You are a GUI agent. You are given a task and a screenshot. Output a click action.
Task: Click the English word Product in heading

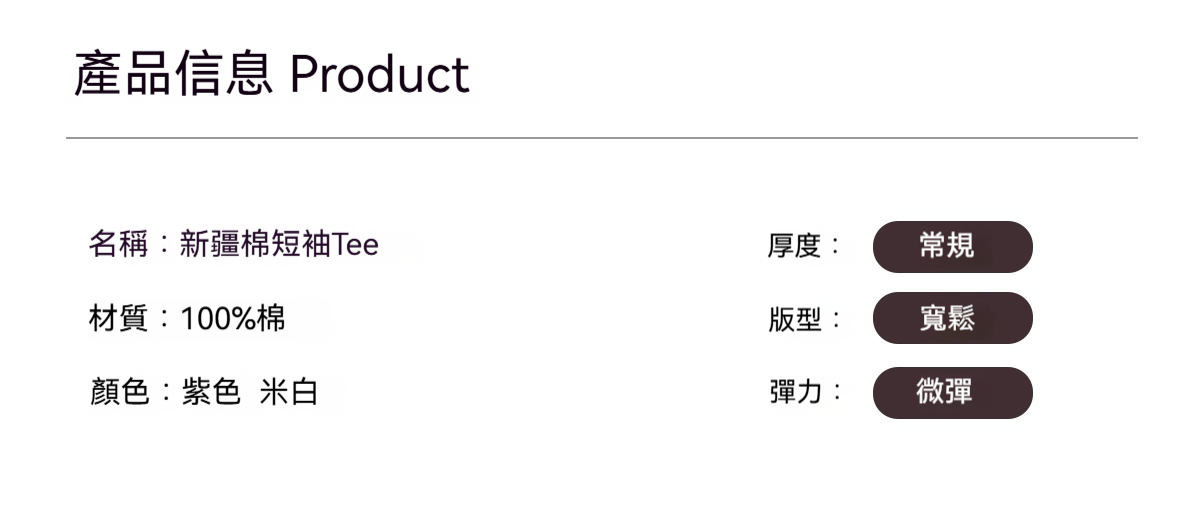(x=379, y=74)
